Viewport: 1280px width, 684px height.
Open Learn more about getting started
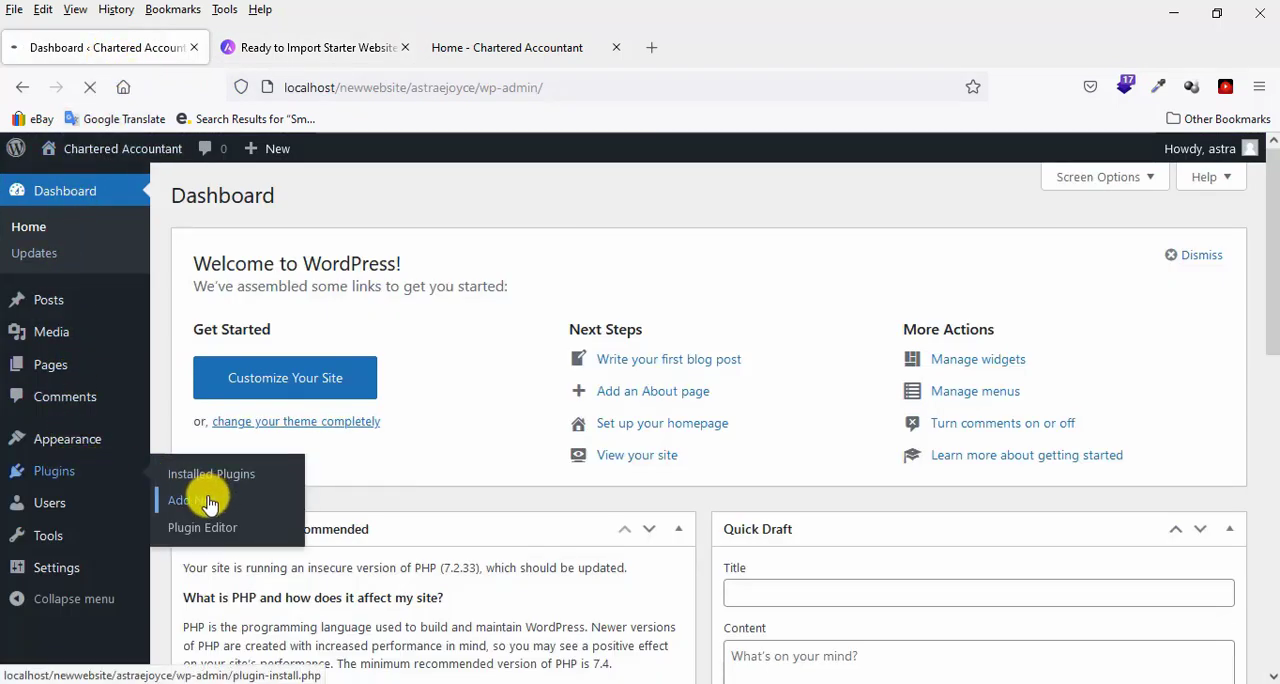pos(1027,455)
